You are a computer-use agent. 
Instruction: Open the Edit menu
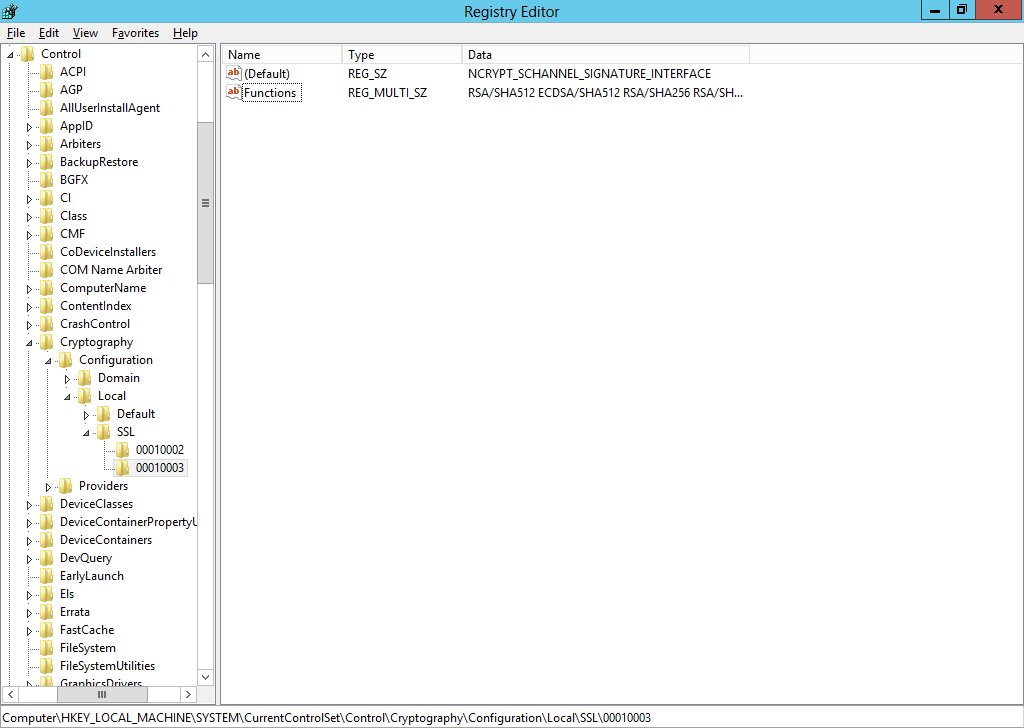pyautogui.click(x=48, y=33)
